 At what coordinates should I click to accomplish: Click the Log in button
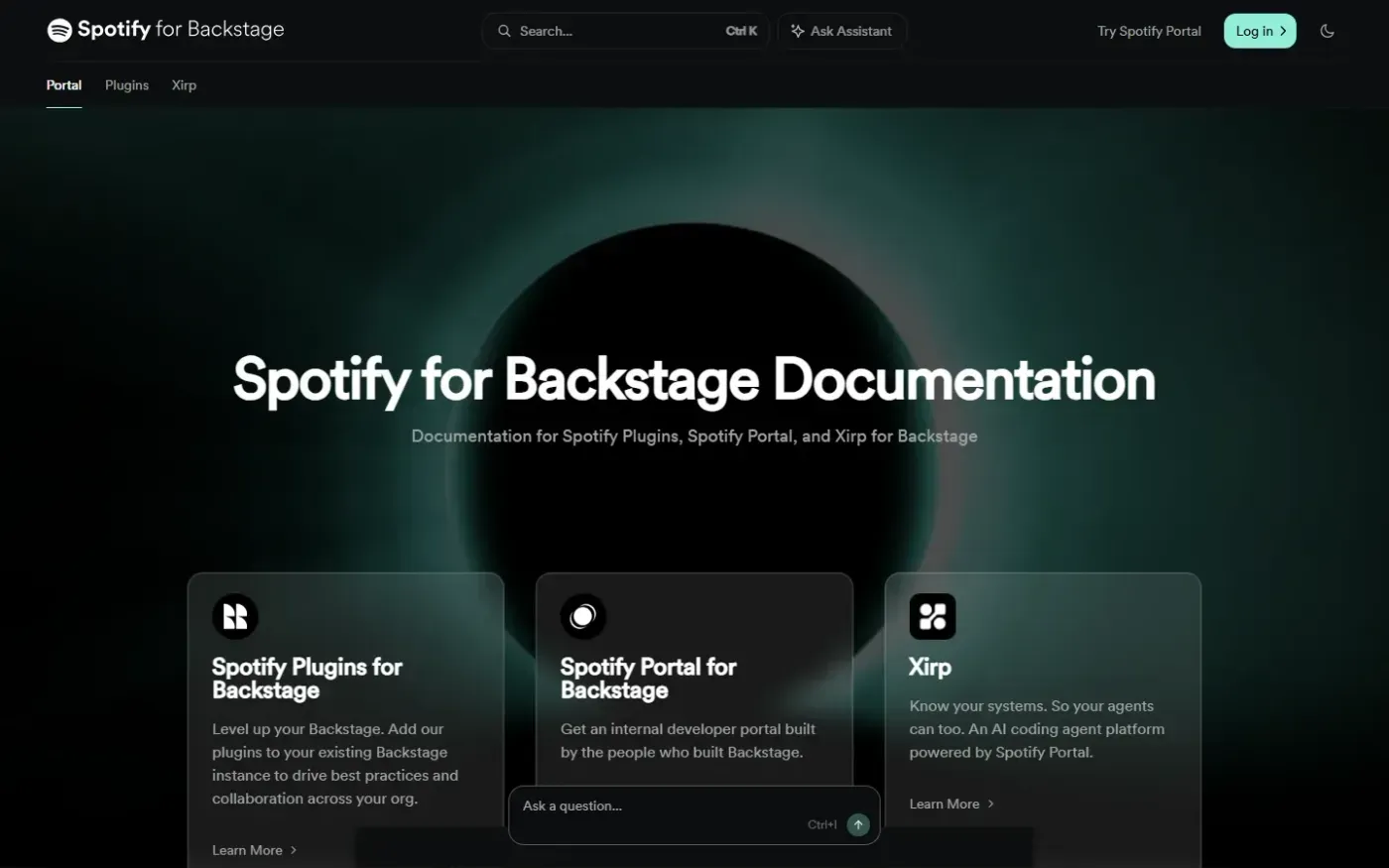point(1260,31)
